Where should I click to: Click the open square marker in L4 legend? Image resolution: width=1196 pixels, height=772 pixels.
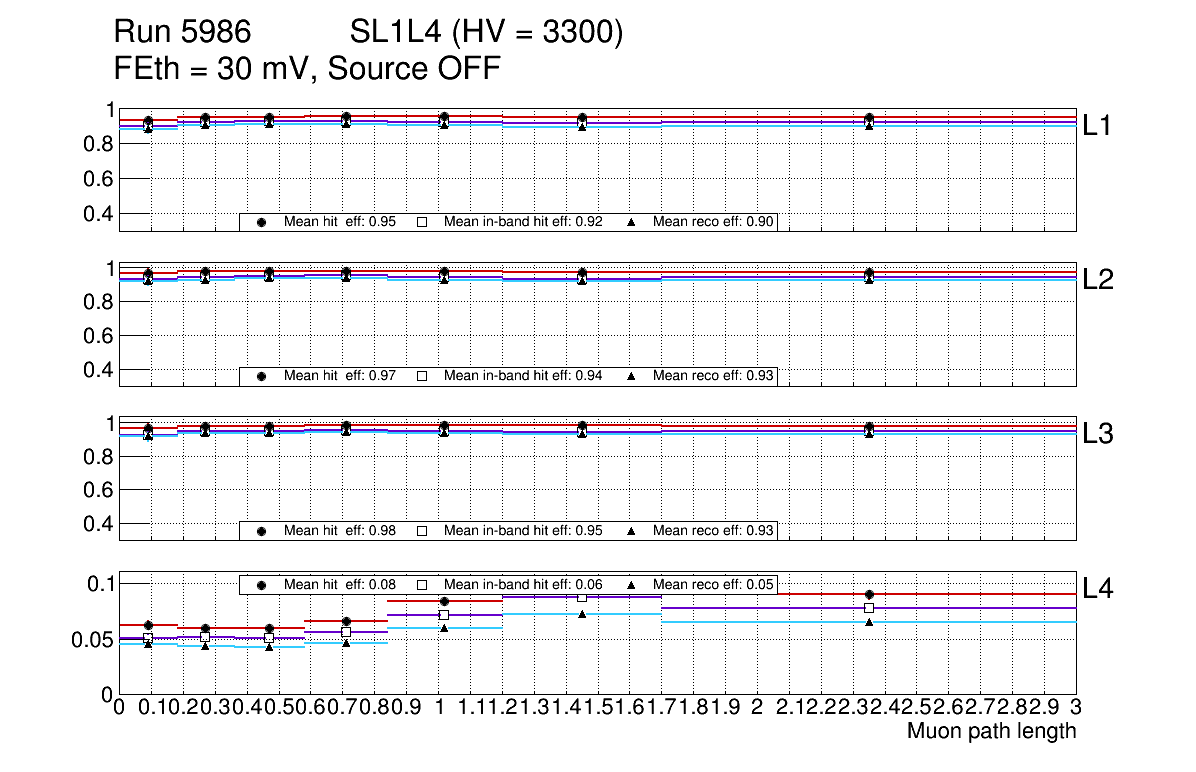click(x=422, y=585)
